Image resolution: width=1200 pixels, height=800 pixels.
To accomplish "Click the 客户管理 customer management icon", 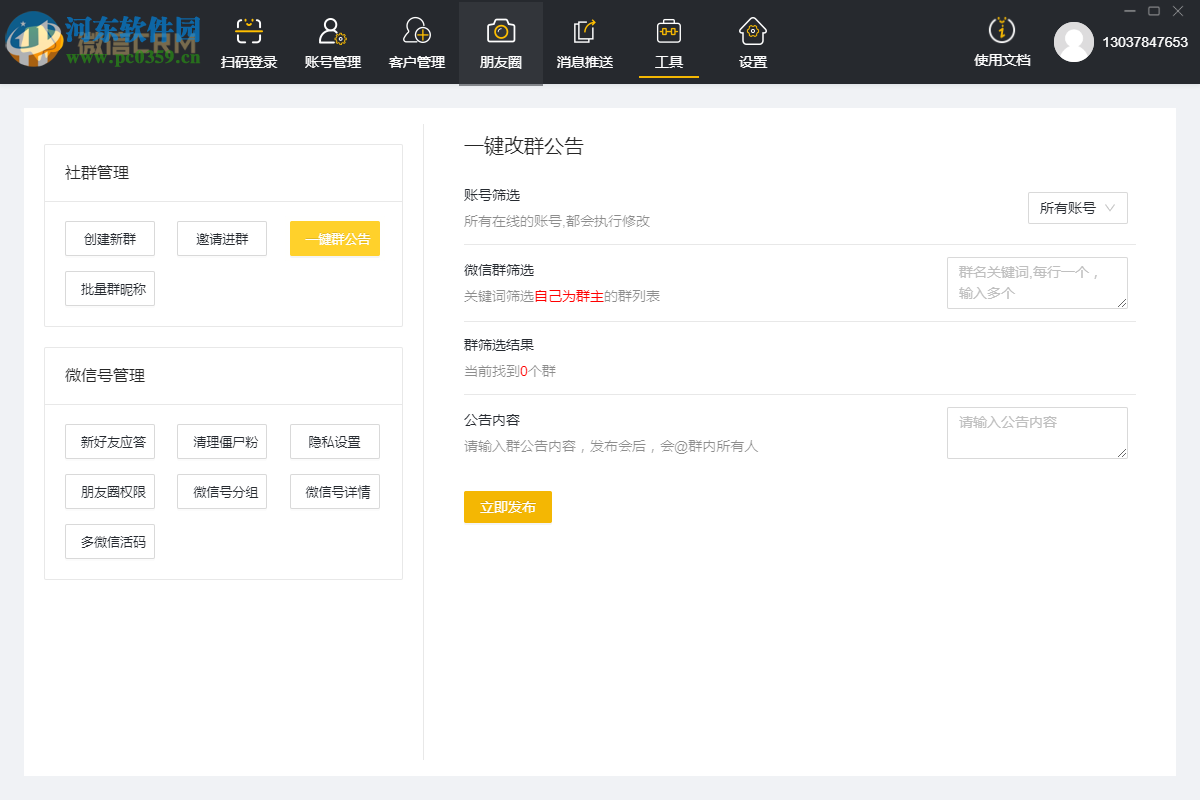I will coord(416,30).
